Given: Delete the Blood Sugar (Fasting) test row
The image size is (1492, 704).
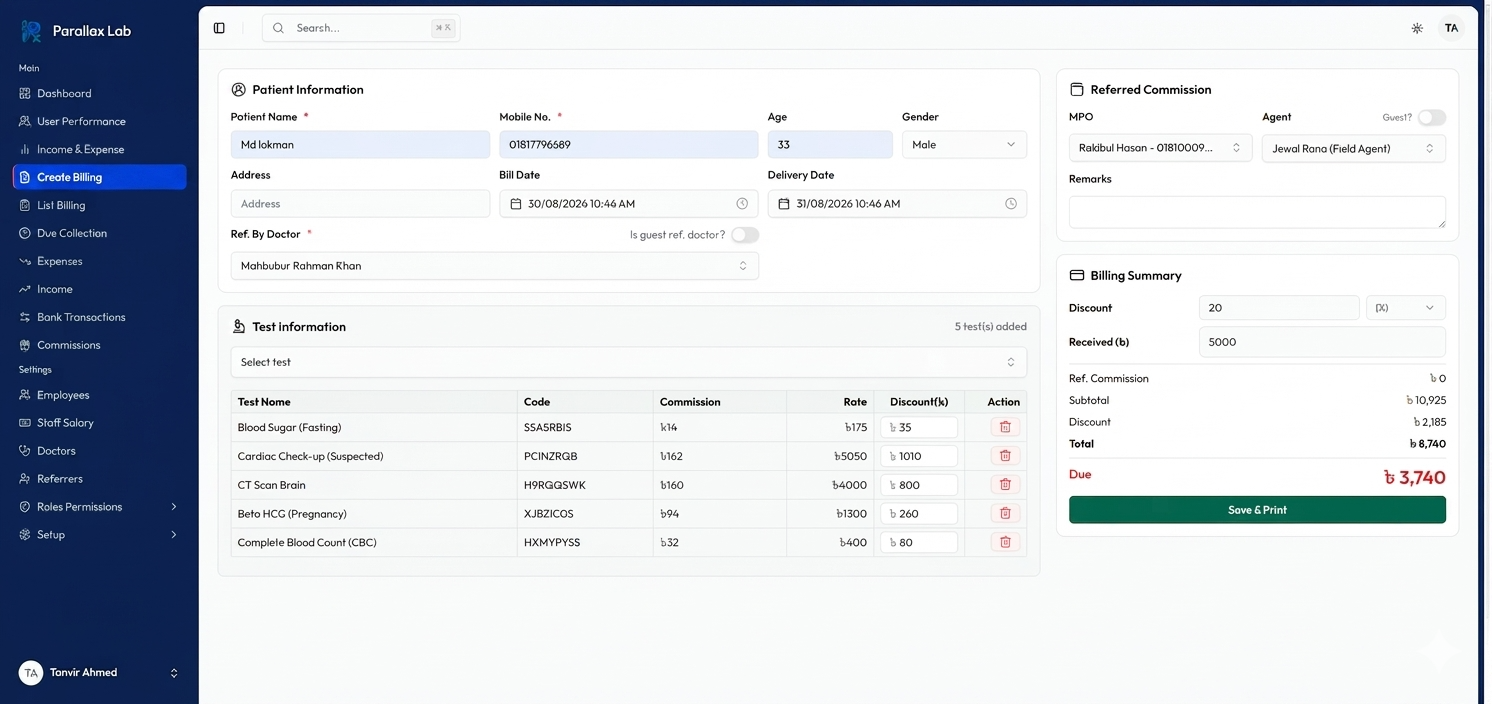Looking at the screenshot, I should click(1005, 427).
